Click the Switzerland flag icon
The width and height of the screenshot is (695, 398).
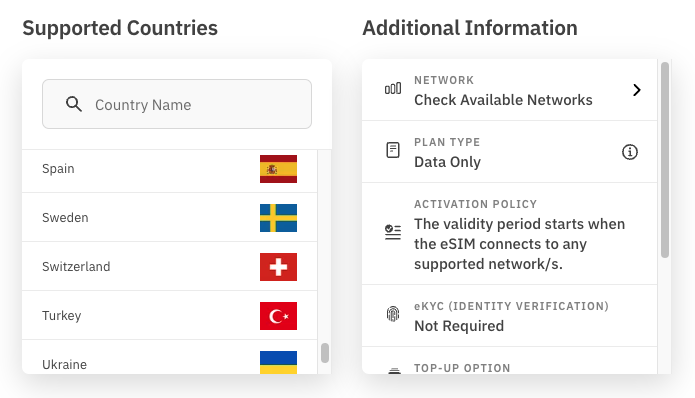tap(278, 267)
